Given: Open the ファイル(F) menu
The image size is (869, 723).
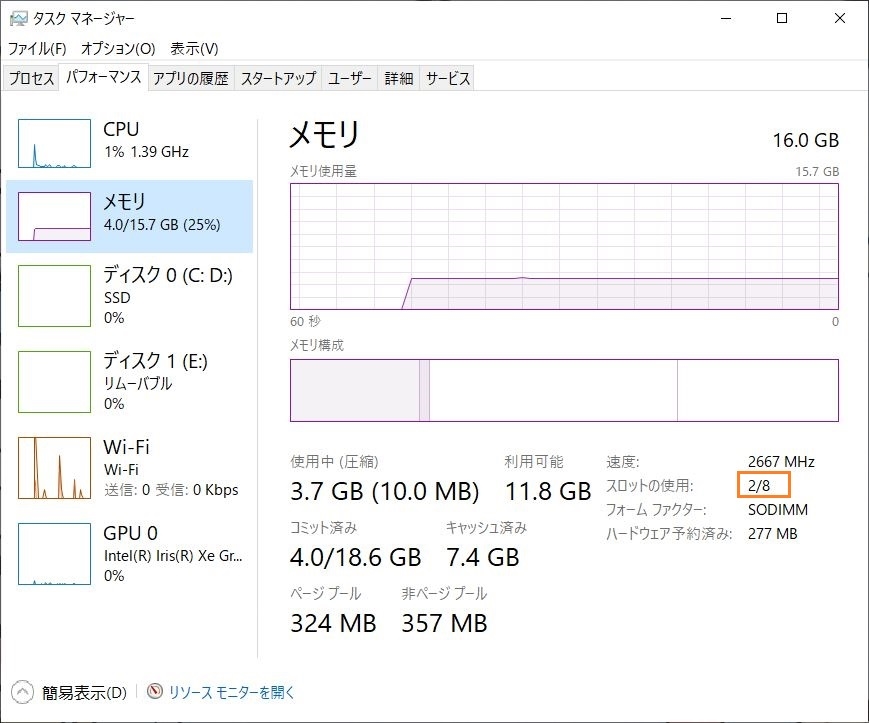Looking at the screenshot, I should (x=37, y=48).
